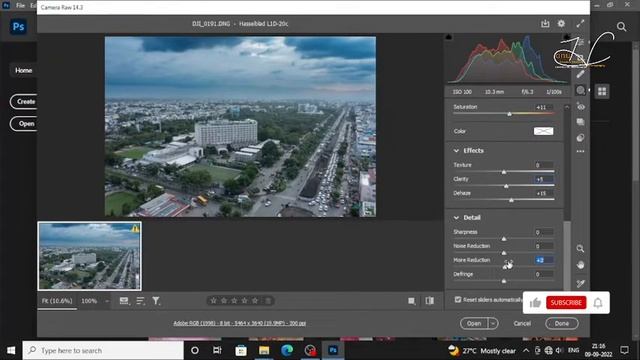Image resolution: width=640 pixels, height=360 pixels.
Task: Toggle highlight clipping warning on the histogram
Action: tap(567, 37)
